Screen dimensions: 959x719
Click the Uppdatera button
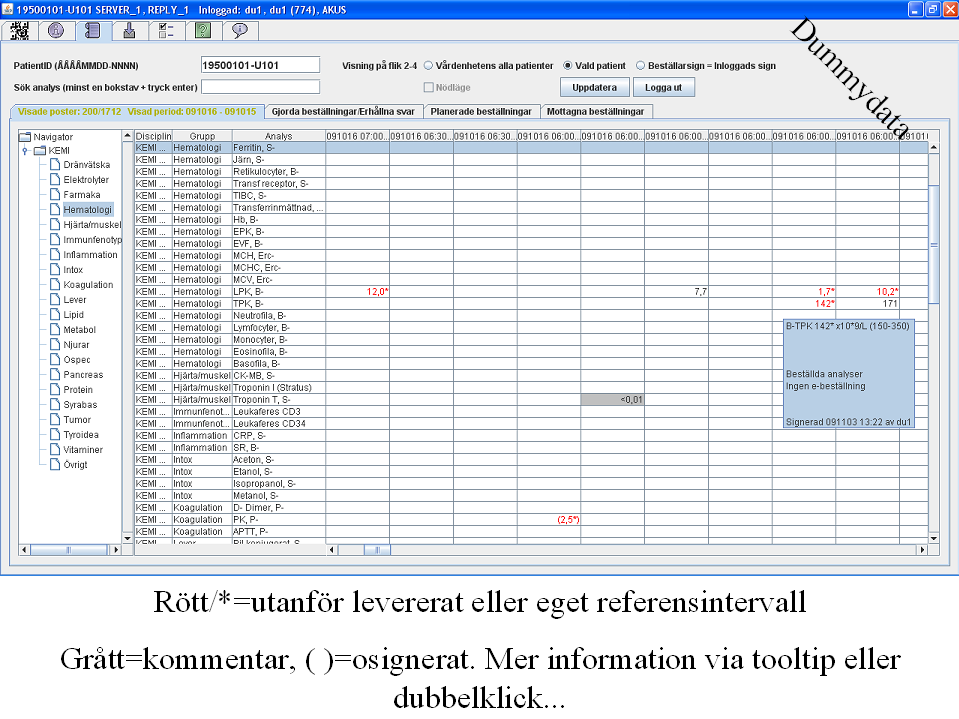[594, 87]
